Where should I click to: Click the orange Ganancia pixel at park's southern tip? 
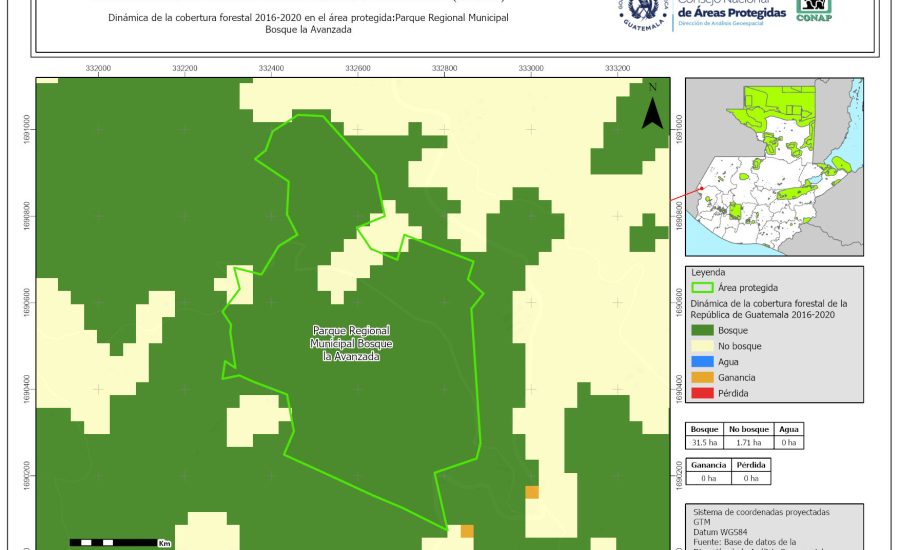[466, 531]
